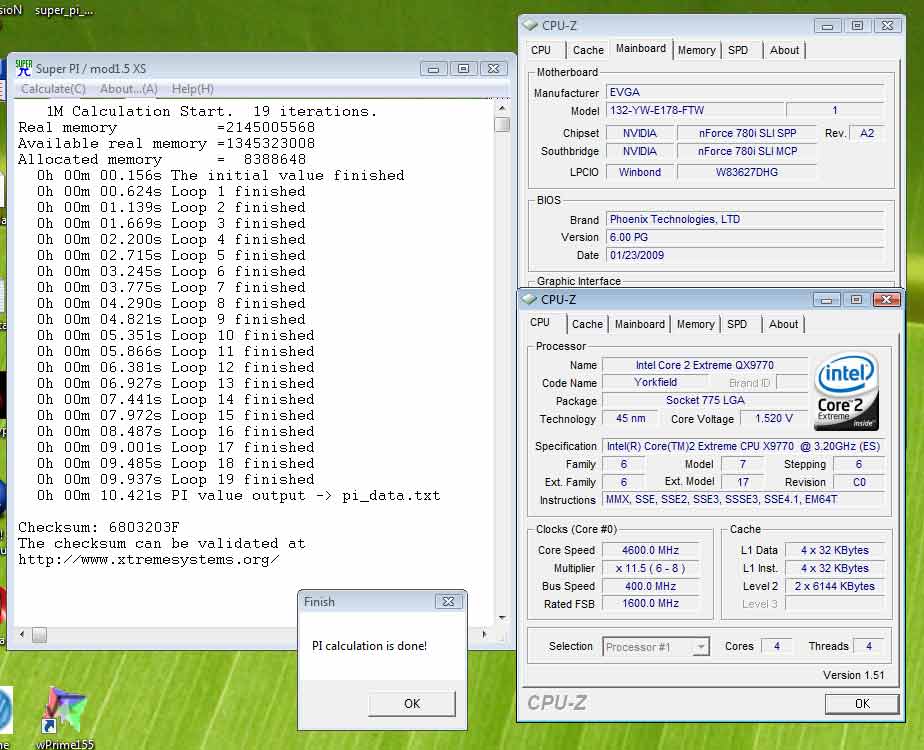
Task: Click the Package value Socket 775 LGA
Action: [x=705, y=401]
